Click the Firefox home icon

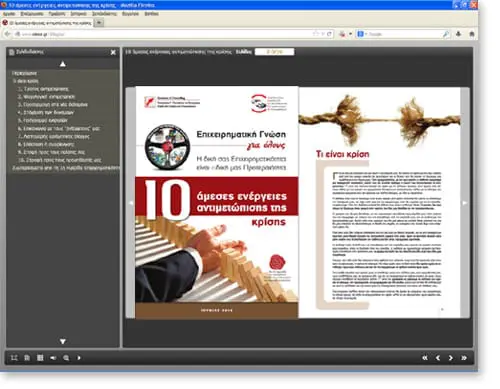click(x=472, y=34)
